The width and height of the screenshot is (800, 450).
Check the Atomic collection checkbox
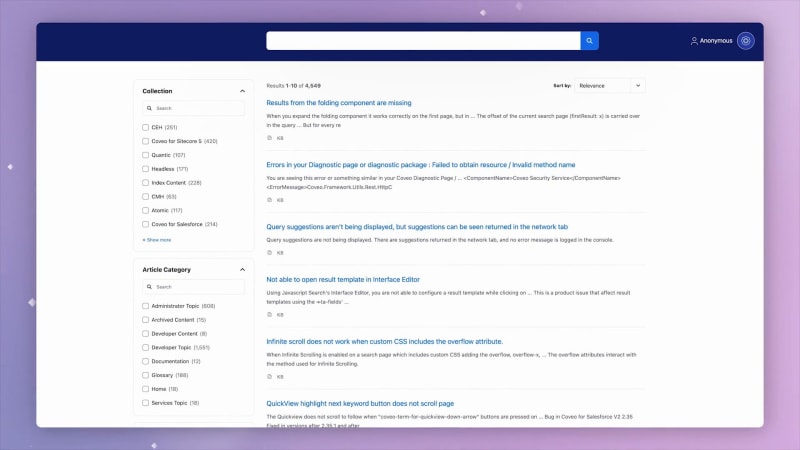pos(145,210)
